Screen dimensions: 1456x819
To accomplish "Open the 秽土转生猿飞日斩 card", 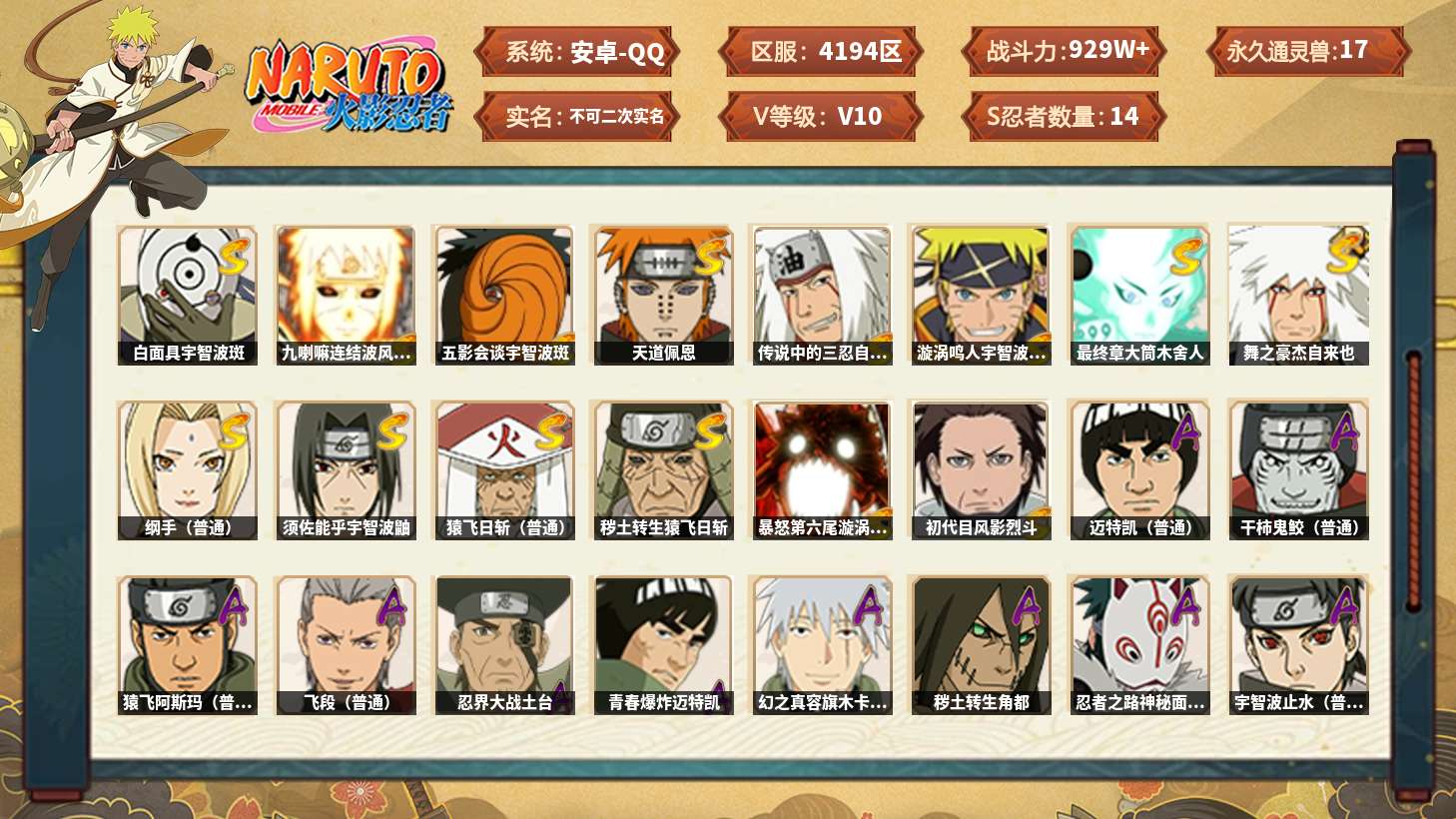I will click(663, 470).
